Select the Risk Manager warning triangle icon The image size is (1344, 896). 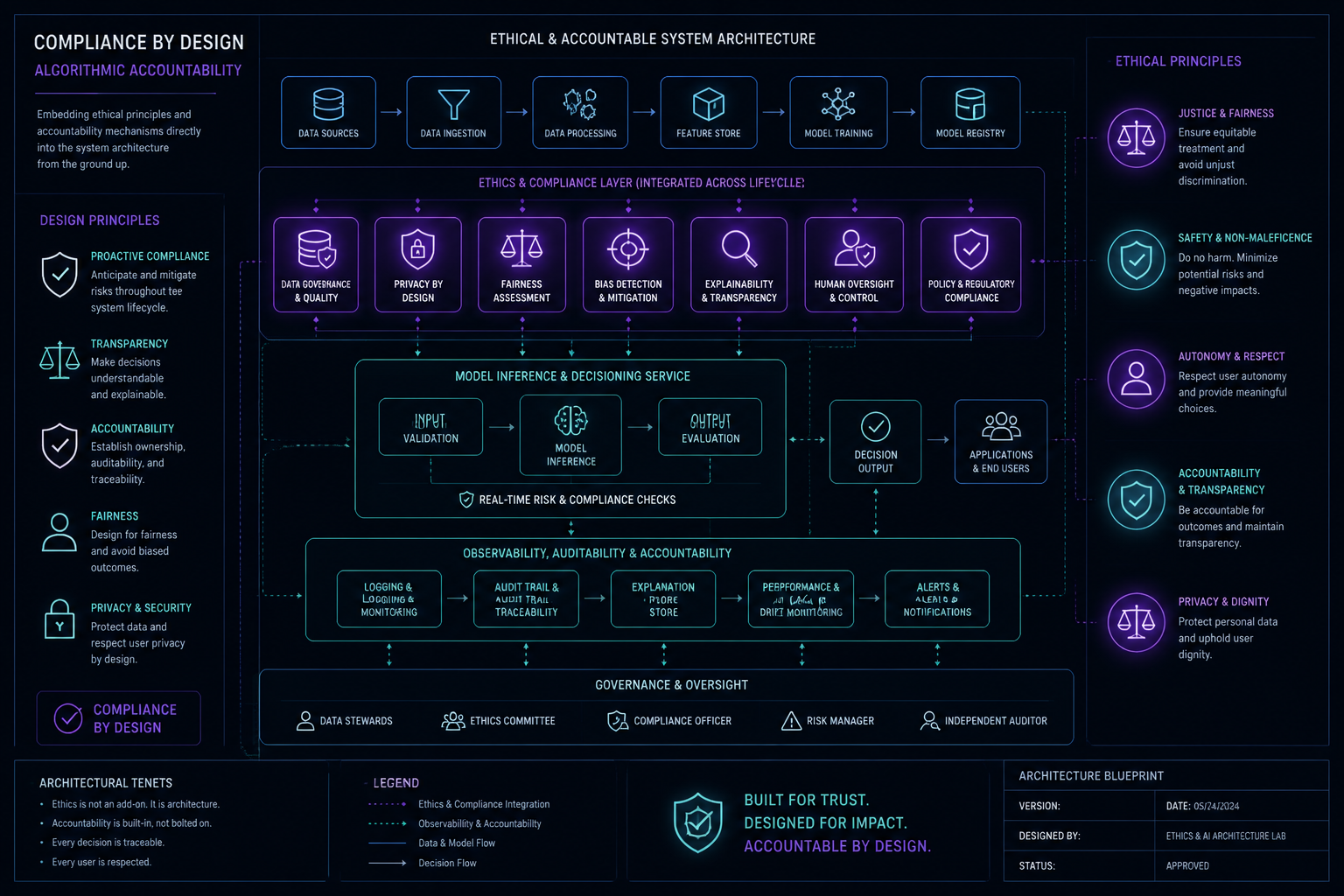pos(791,721)
